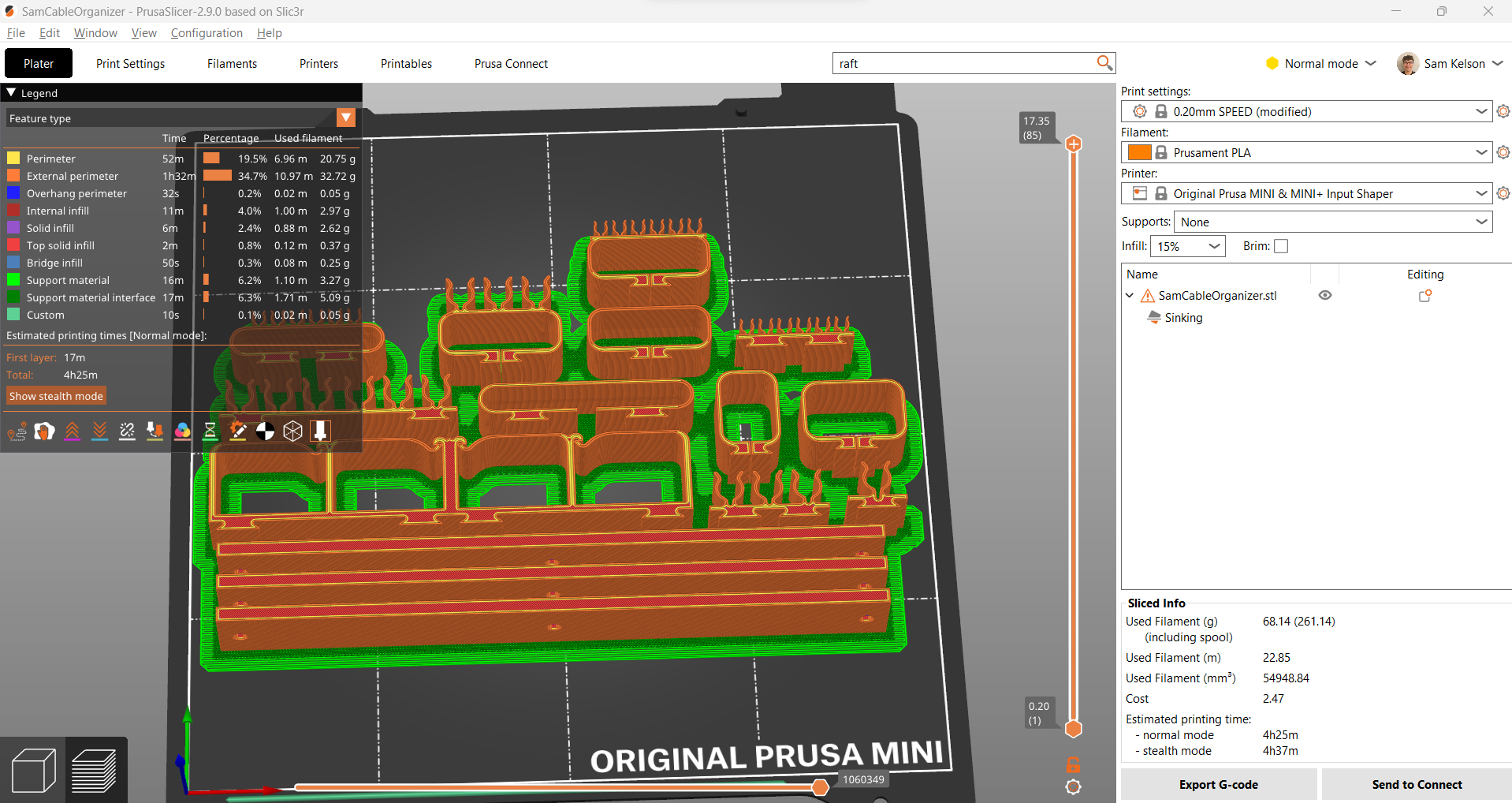Click the search magnifier icon
The image size is (1512, 803).
(x=1104, y=62)
